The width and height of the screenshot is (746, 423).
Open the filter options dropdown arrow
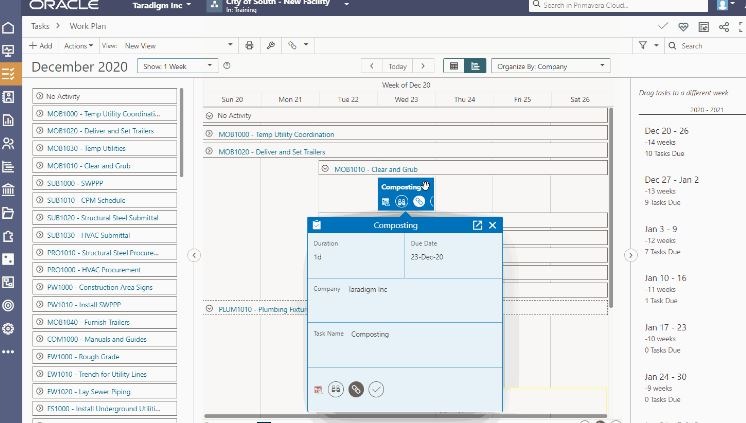coord(656,45)
